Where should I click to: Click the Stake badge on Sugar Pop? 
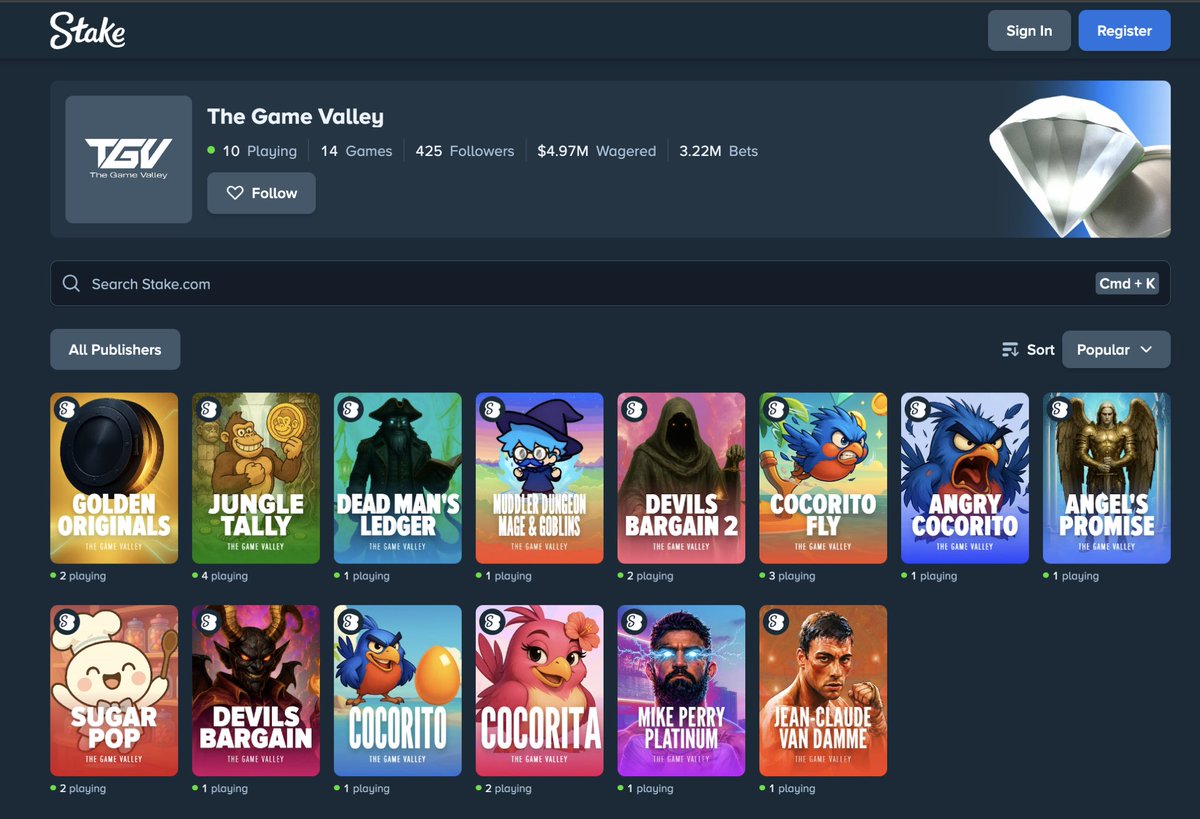(x=67, y=622)
